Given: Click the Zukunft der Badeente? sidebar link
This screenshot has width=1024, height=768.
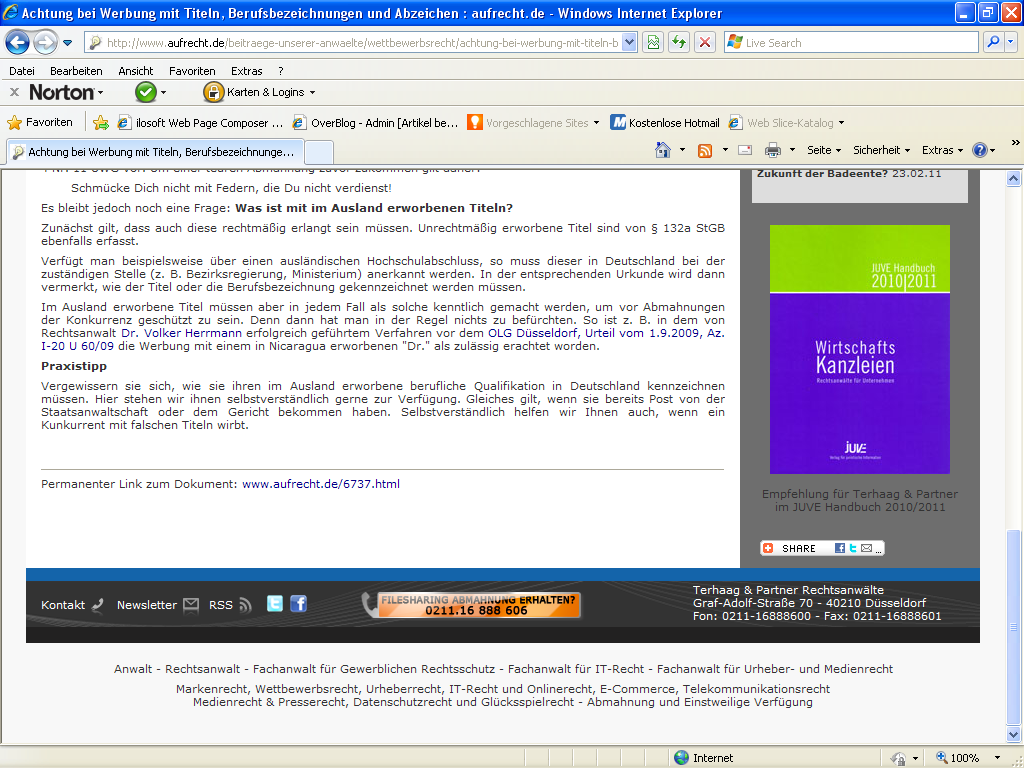Looking at the screenshot, I should tap(822, 174).
